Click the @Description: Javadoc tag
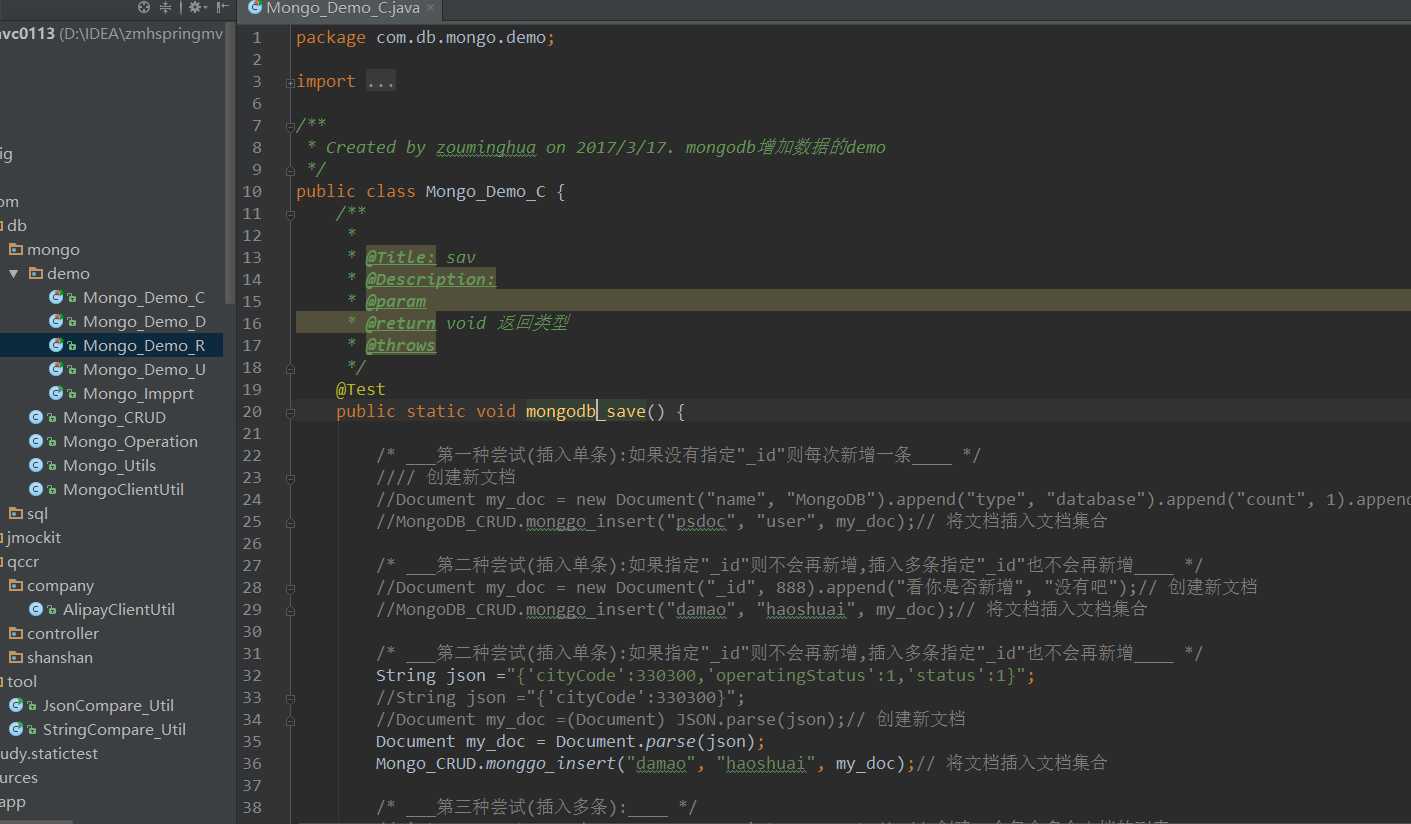The height and width of the screenshot is (824, 1411). (x=431, y=279)
